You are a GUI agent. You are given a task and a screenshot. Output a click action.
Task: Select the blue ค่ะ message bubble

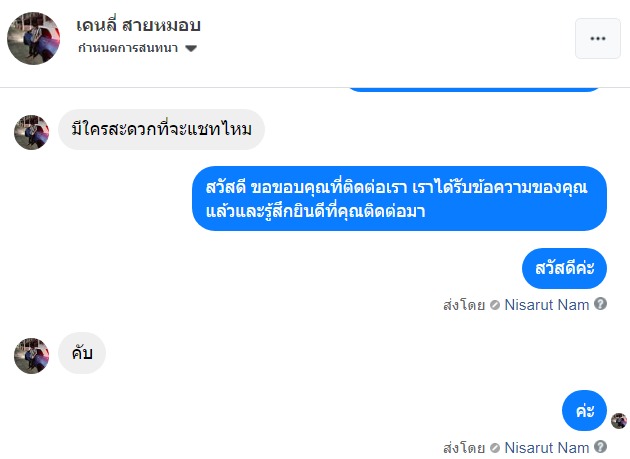(584, 411)
